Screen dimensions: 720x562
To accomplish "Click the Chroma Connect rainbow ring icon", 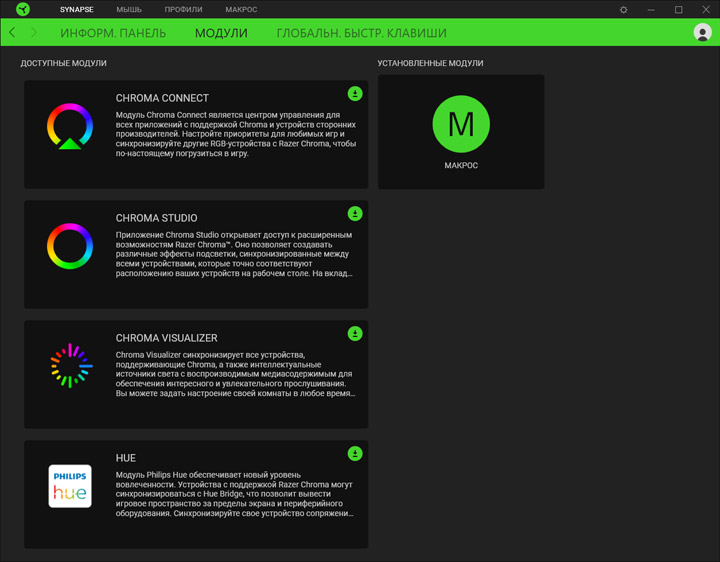I will [x=70, y=126].
